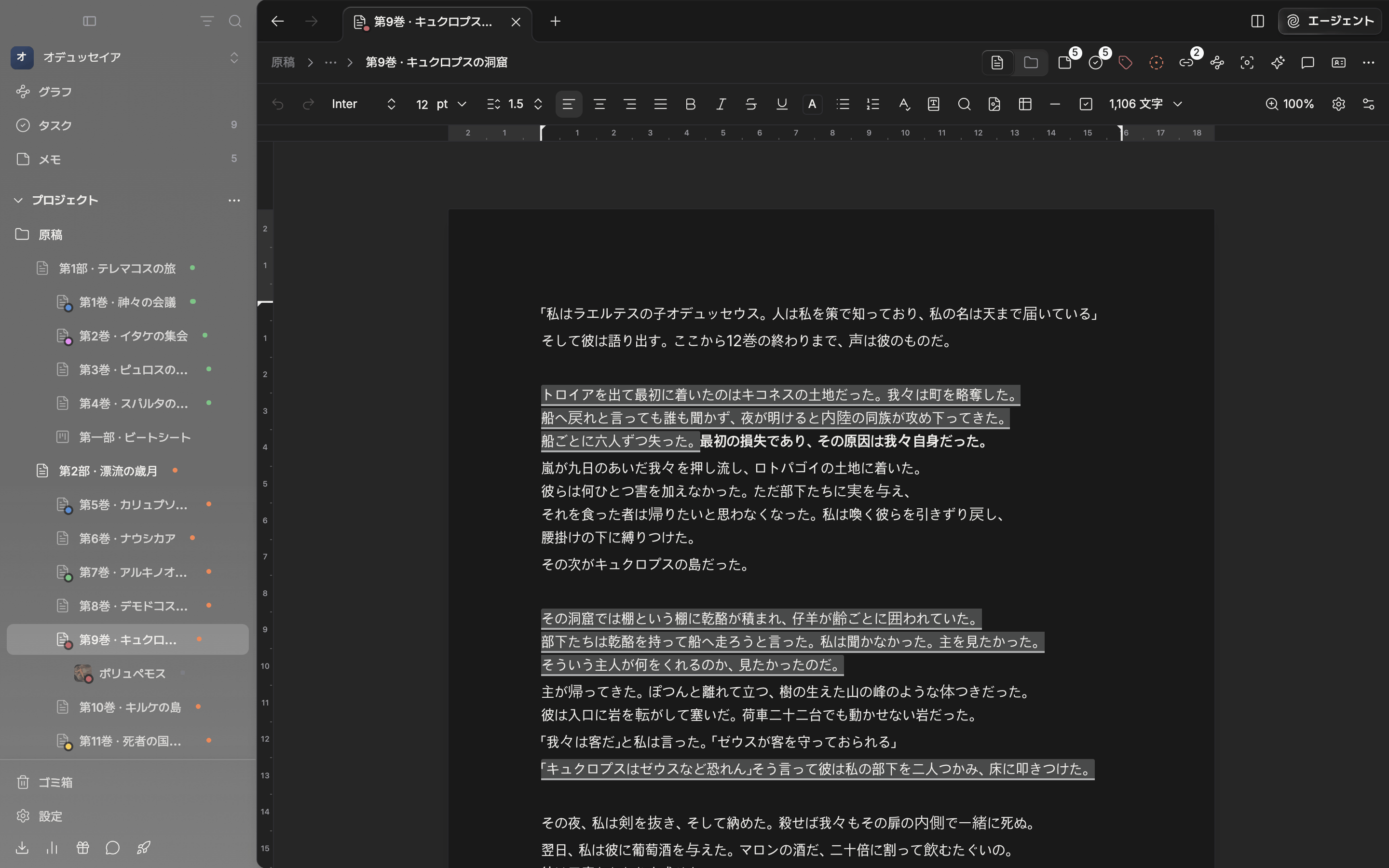Add a new tab with plus
The width and height of the screenshot is (1389, 868).
click(x=555, y=21)
